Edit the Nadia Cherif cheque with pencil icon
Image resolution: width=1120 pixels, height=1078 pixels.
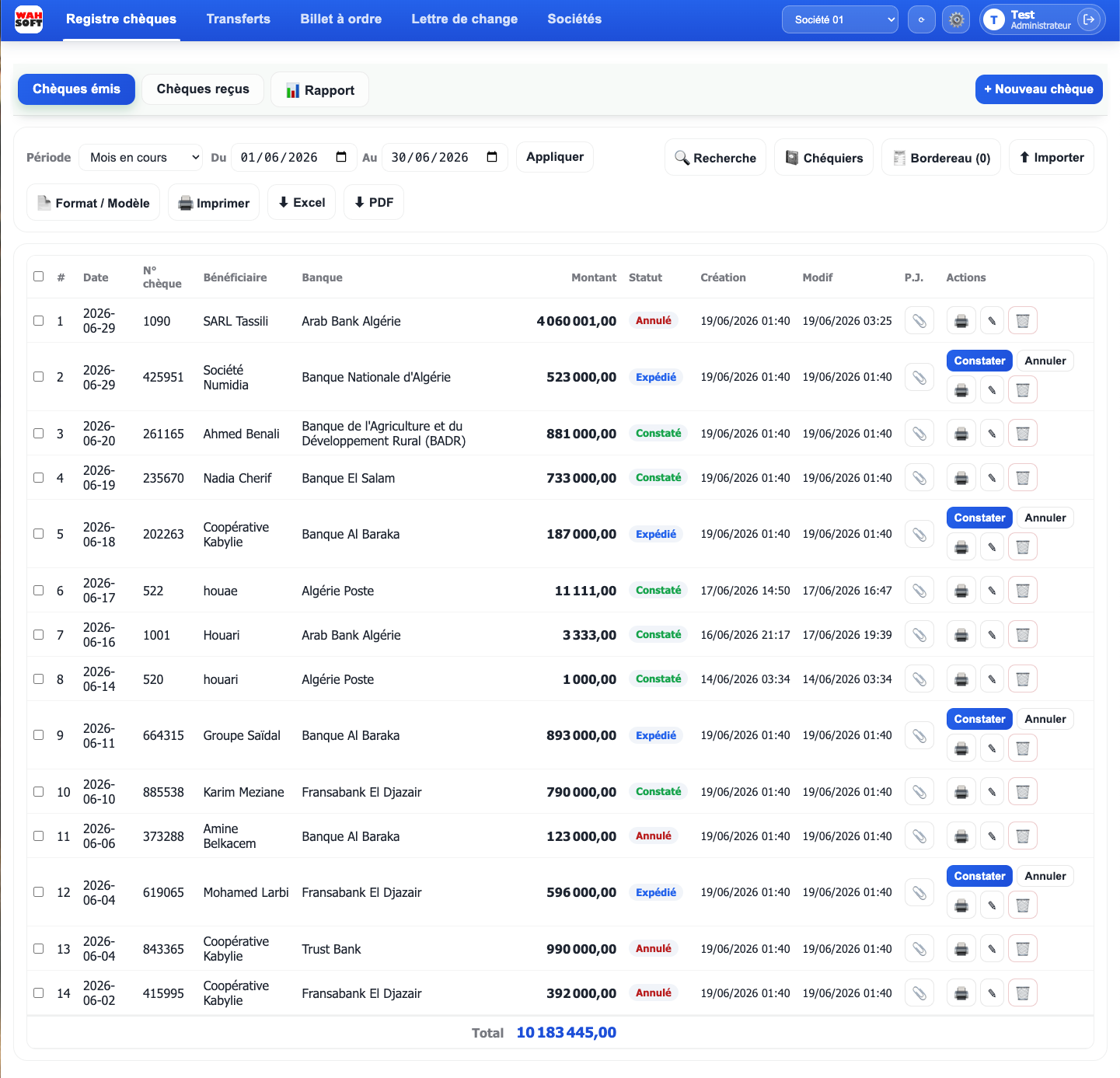(x=992, y=478)
